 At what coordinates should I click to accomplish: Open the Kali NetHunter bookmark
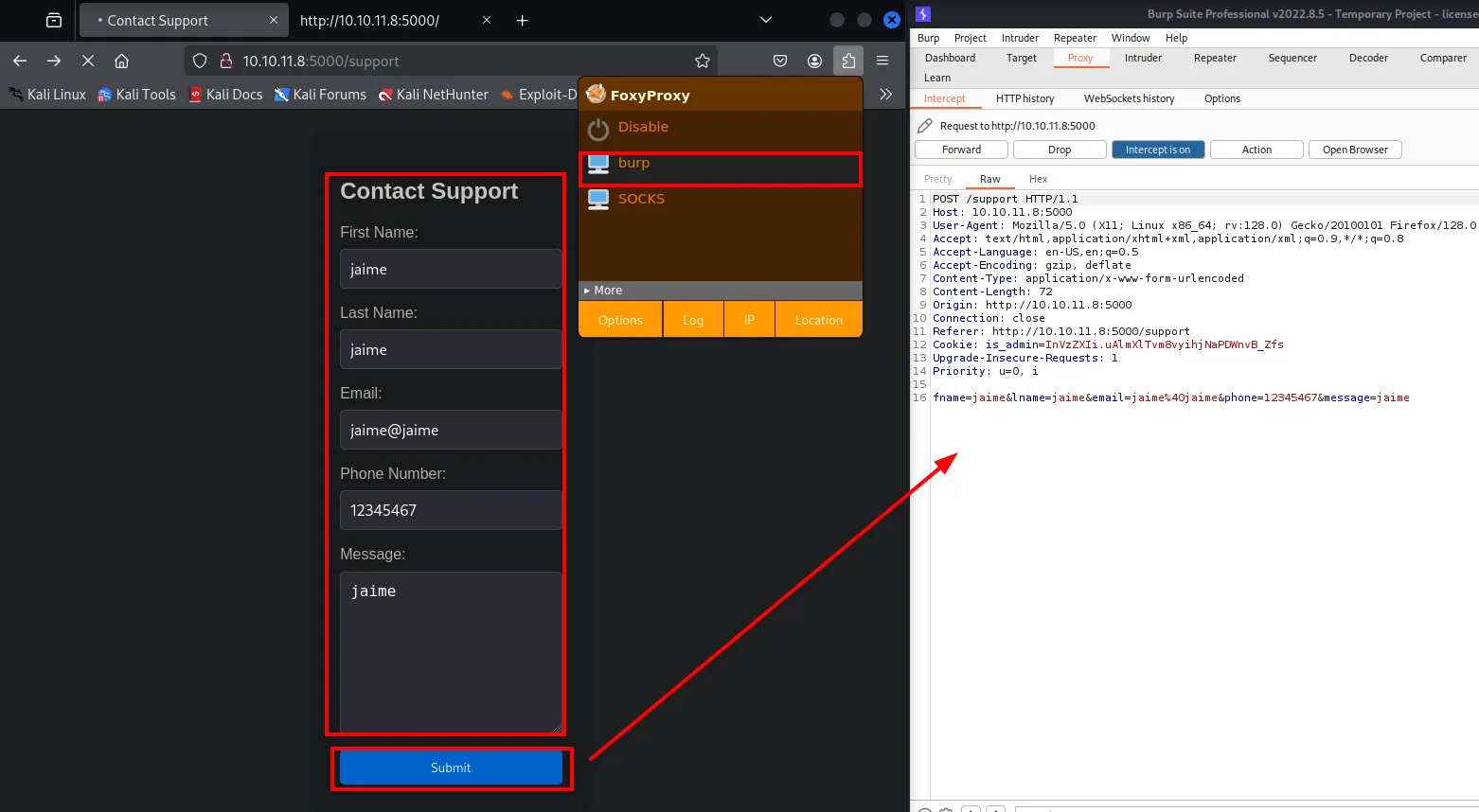[434, 95]
